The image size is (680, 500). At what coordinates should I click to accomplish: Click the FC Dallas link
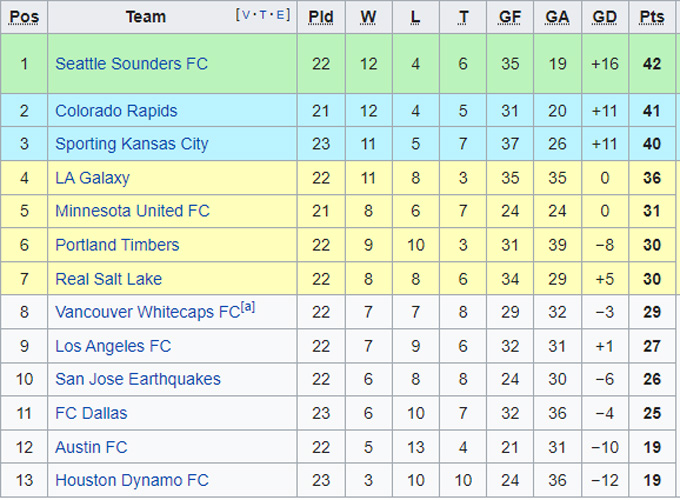(91, 413)
